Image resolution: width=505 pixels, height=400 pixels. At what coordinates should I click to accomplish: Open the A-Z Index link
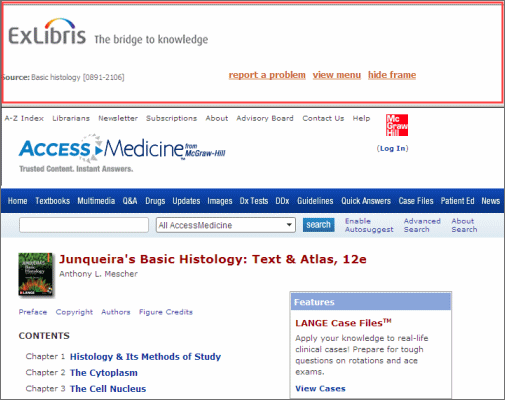coord(24,118)
